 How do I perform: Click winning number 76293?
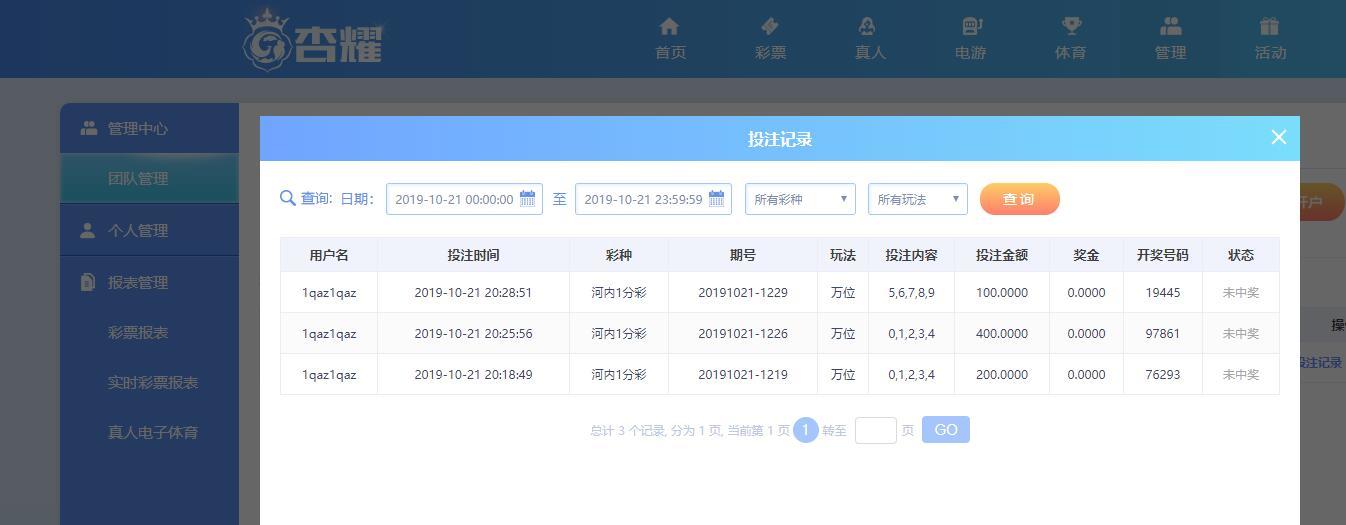(1163, 375)
